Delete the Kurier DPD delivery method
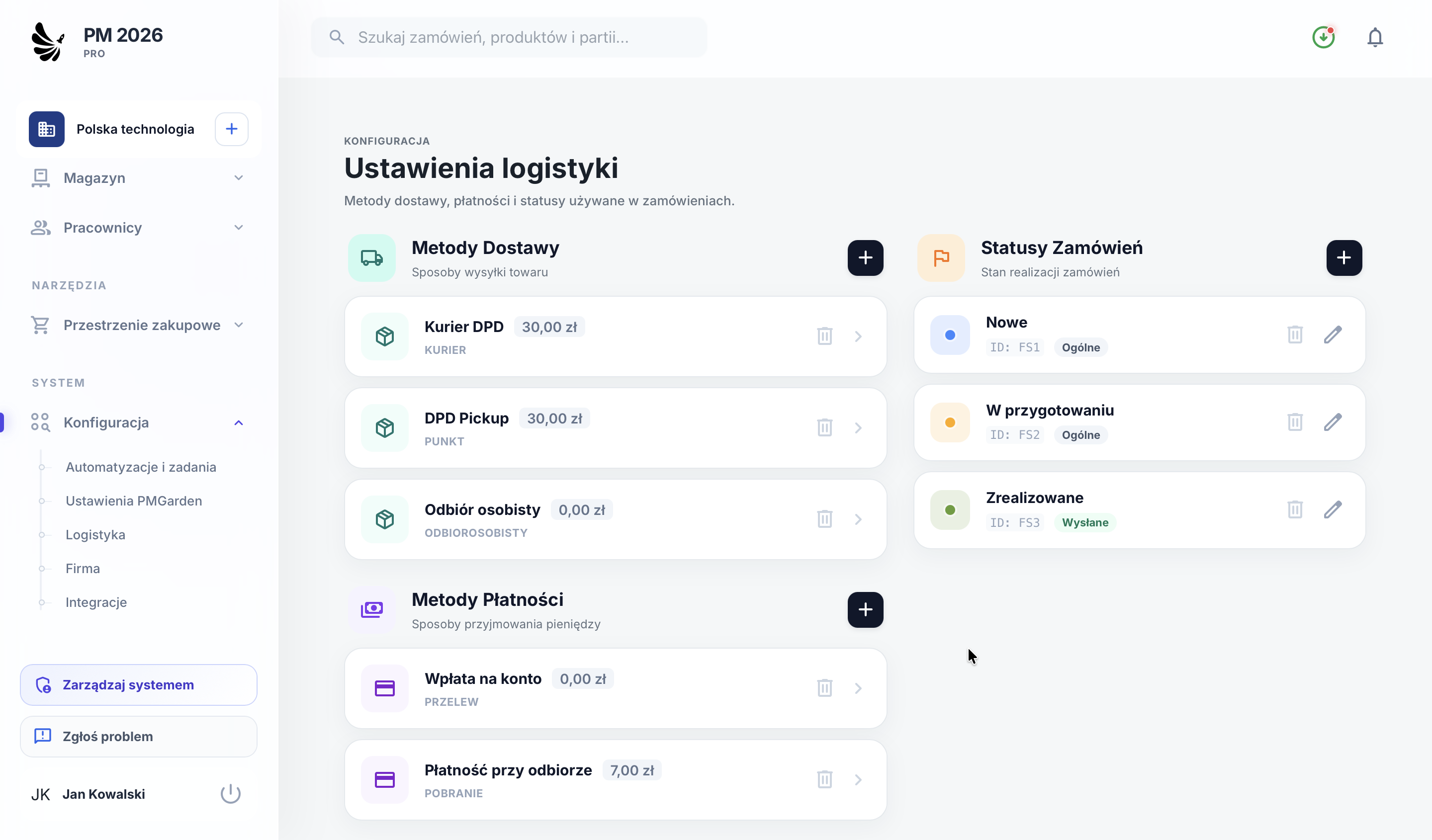This screenshot has height=840, width=1432. point(824,336)
